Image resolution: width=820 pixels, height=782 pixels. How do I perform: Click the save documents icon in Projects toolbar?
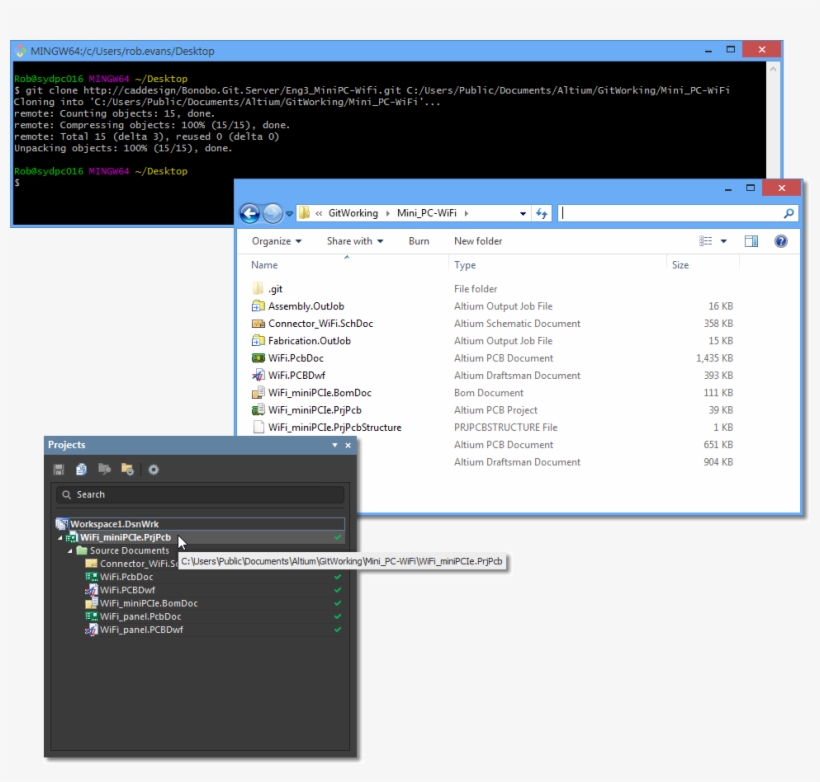pos(59,470)
